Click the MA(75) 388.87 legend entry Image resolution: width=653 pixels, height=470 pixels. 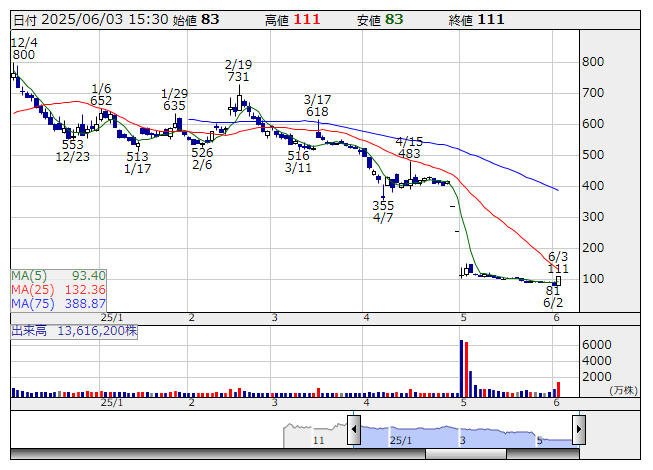click(x=58, y=303)
